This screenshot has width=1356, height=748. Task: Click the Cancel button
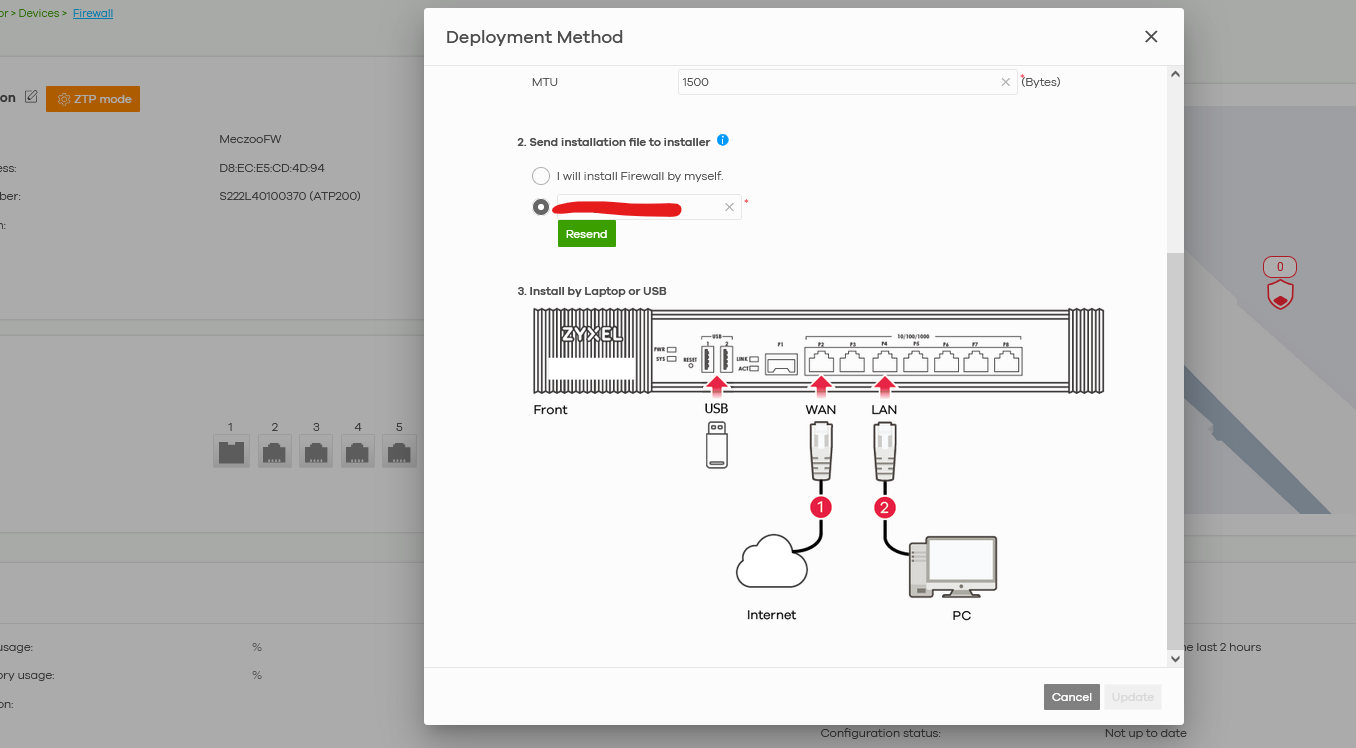(1072, 697)
